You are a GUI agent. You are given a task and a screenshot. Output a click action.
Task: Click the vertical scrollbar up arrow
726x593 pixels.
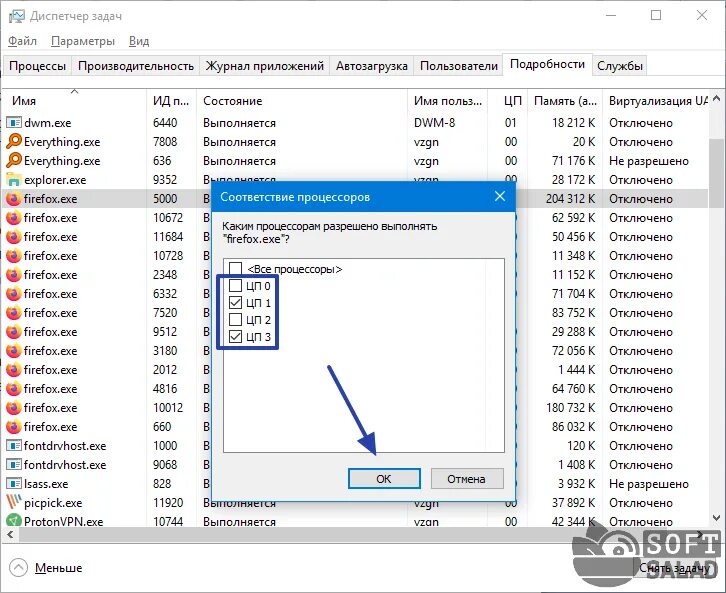[716, 99]
